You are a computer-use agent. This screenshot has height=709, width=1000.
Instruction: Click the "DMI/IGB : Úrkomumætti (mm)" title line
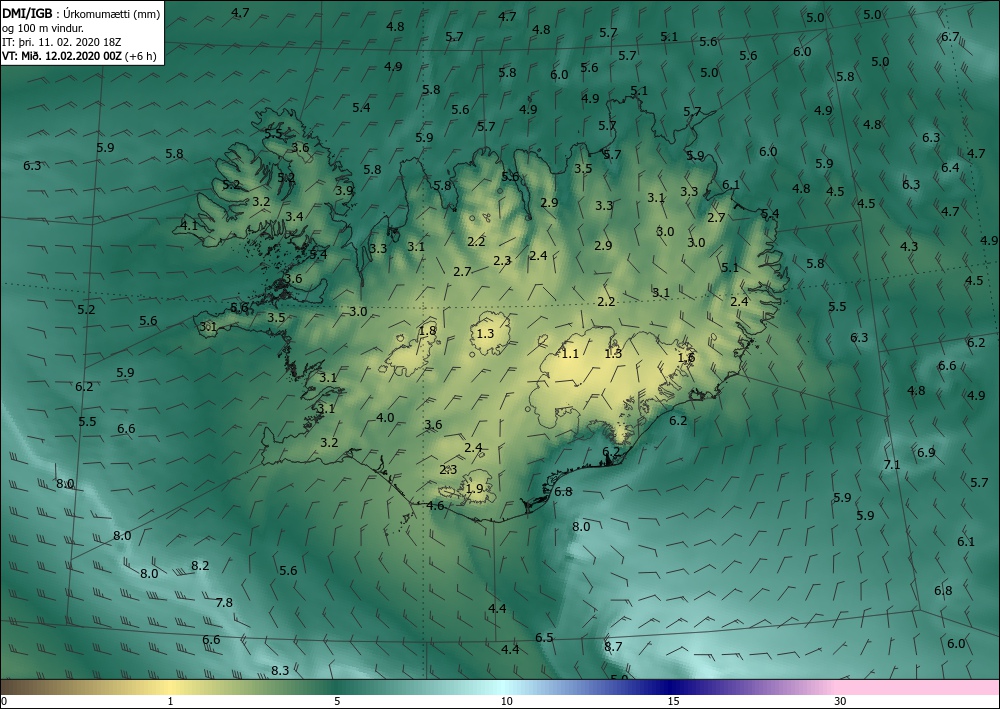[81, 13]
